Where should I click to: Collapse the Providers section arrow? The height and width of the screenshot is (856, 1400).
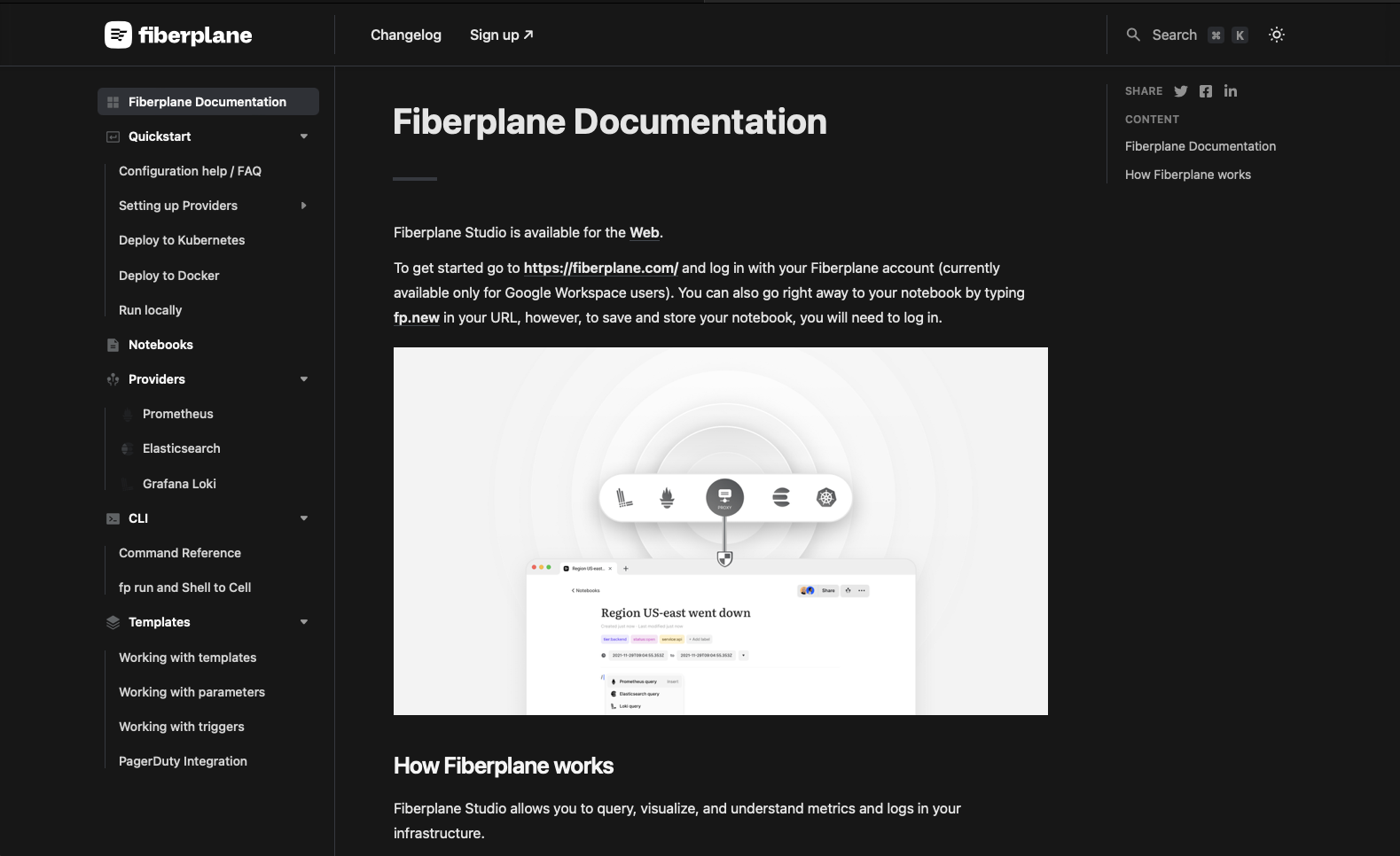pyautogui.click(x=304, y=379)
